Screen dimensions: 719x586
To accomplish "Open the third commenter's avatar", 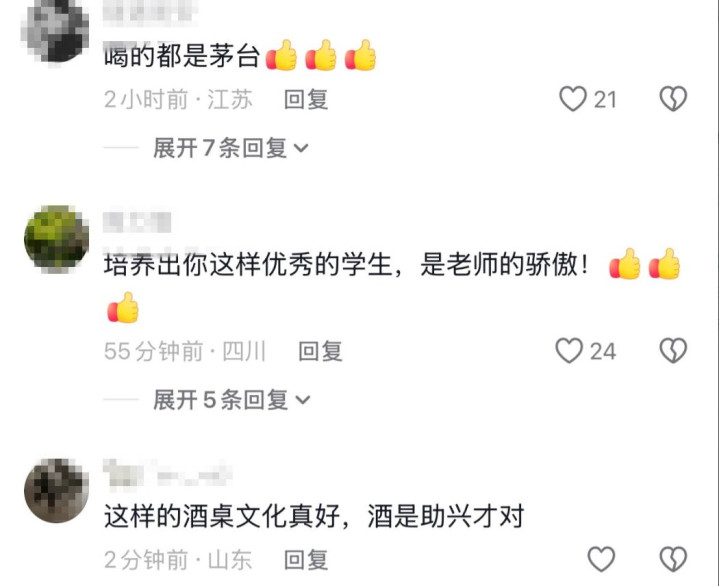I will [56, 491].
